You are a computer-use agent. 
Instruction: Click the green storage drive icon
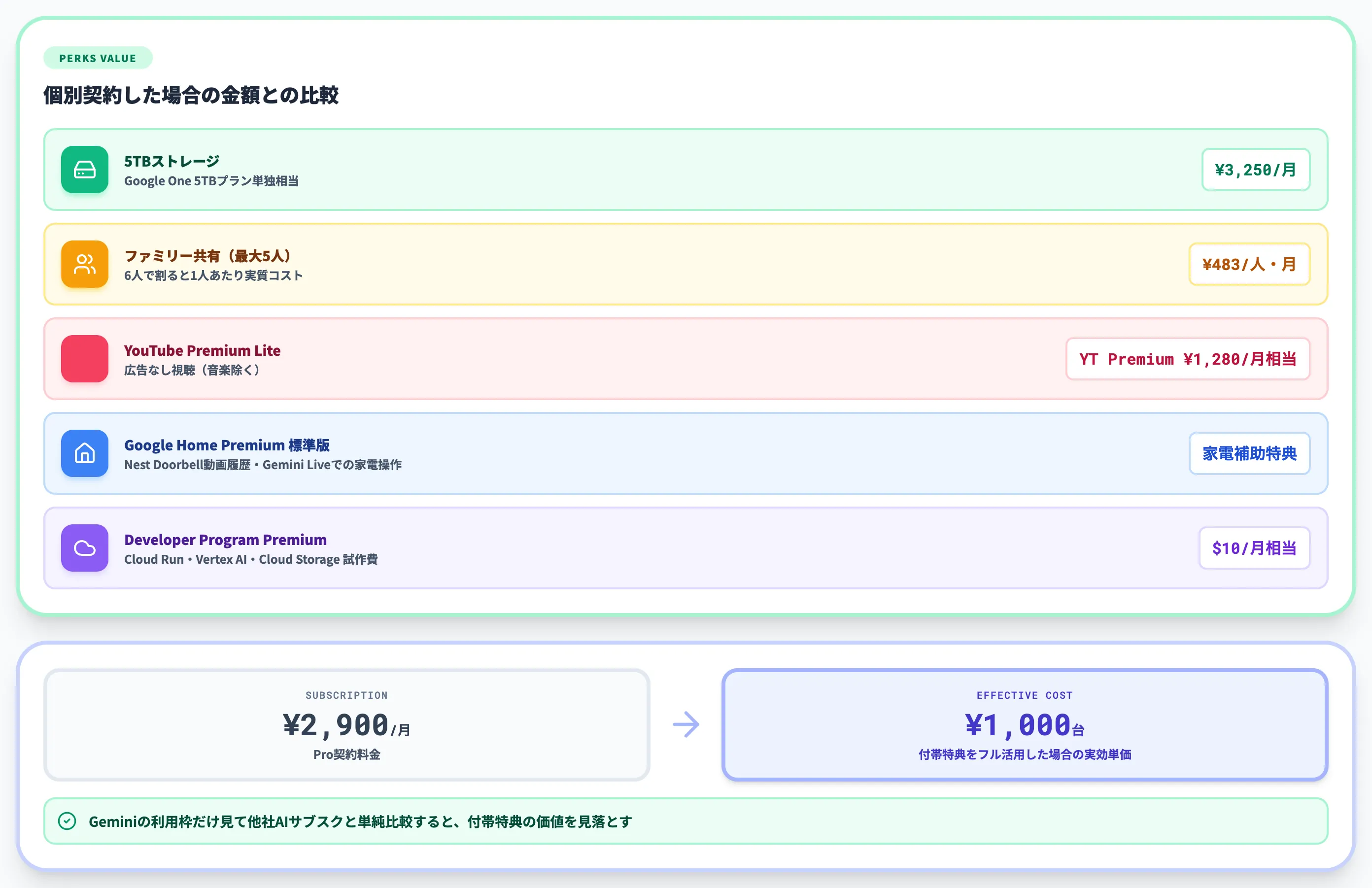click(85, 170)
